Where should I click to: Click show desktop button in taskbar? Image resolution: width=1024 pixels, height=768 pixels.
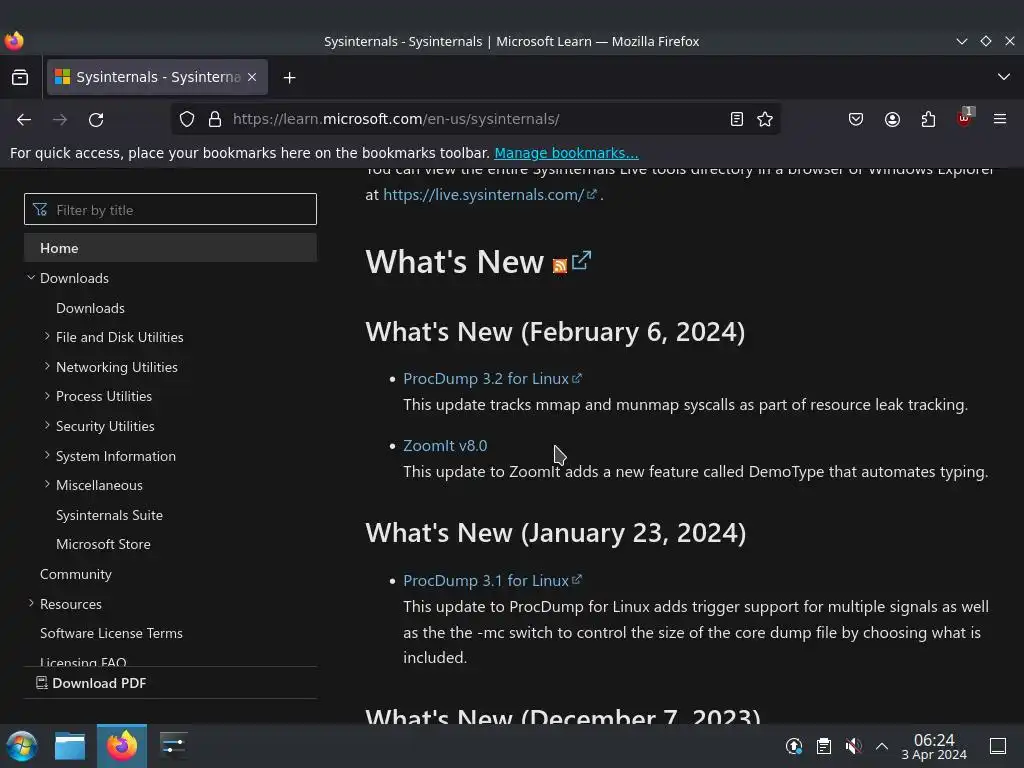pyautogui.click(x=997, y=746)
